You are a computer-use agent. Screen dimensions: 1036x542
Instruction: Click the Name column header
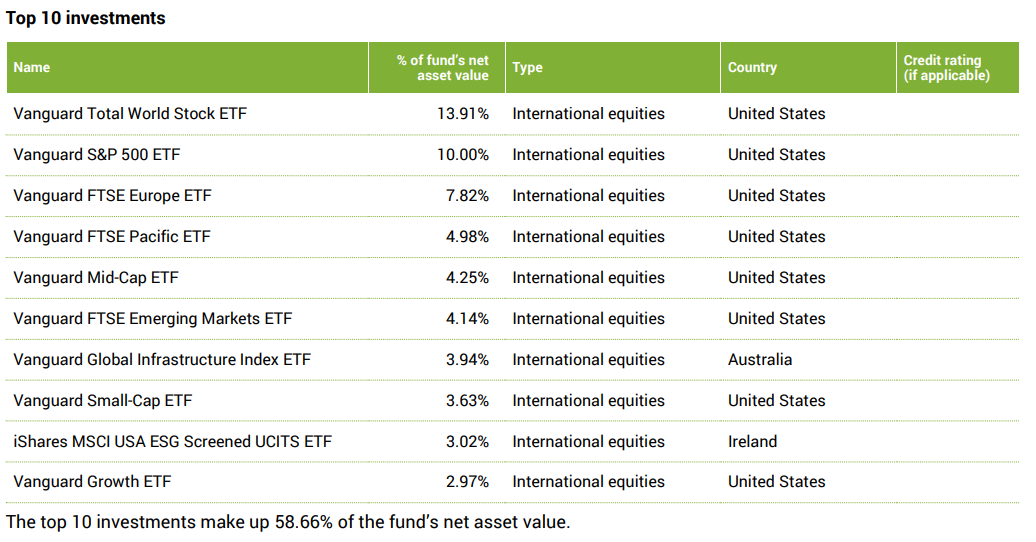(31, 68)
